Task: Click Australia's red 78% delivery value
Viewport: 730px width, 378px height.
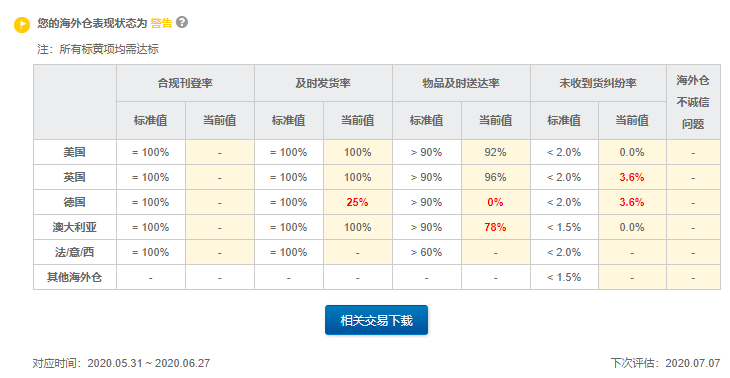Action: tap(495, 228)
